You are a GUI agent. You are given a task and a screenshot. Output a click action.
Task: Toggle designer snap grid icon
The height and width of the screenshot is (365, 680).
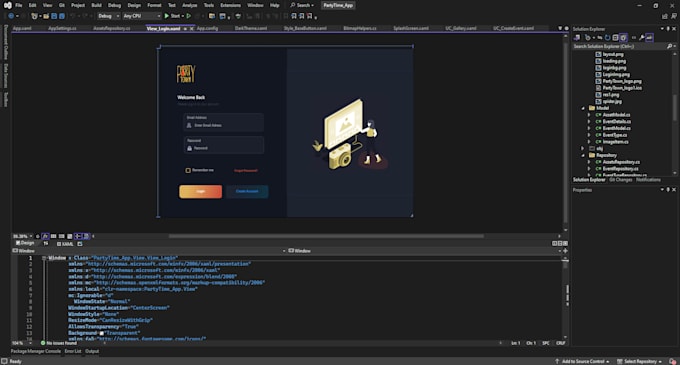pyautogui.click(x=53, y=236)
